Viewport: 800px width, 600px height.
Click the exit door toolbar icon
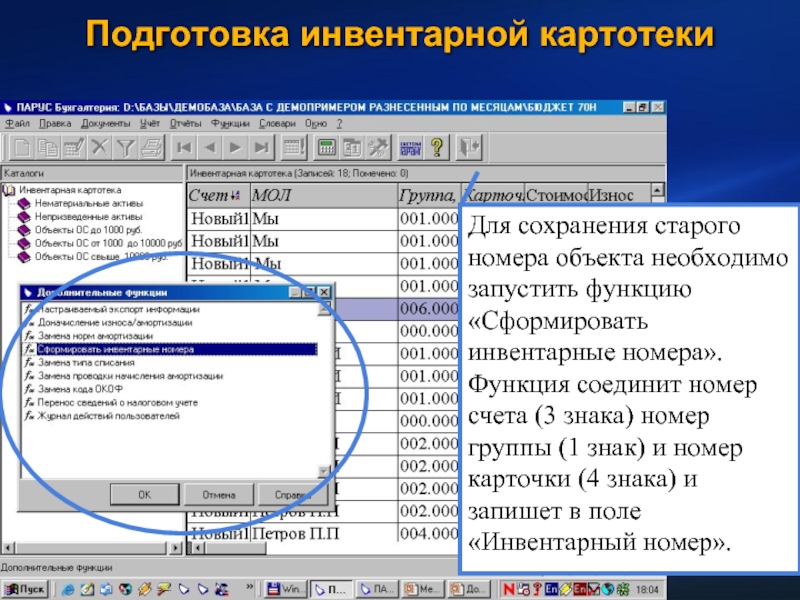[470, 148]
